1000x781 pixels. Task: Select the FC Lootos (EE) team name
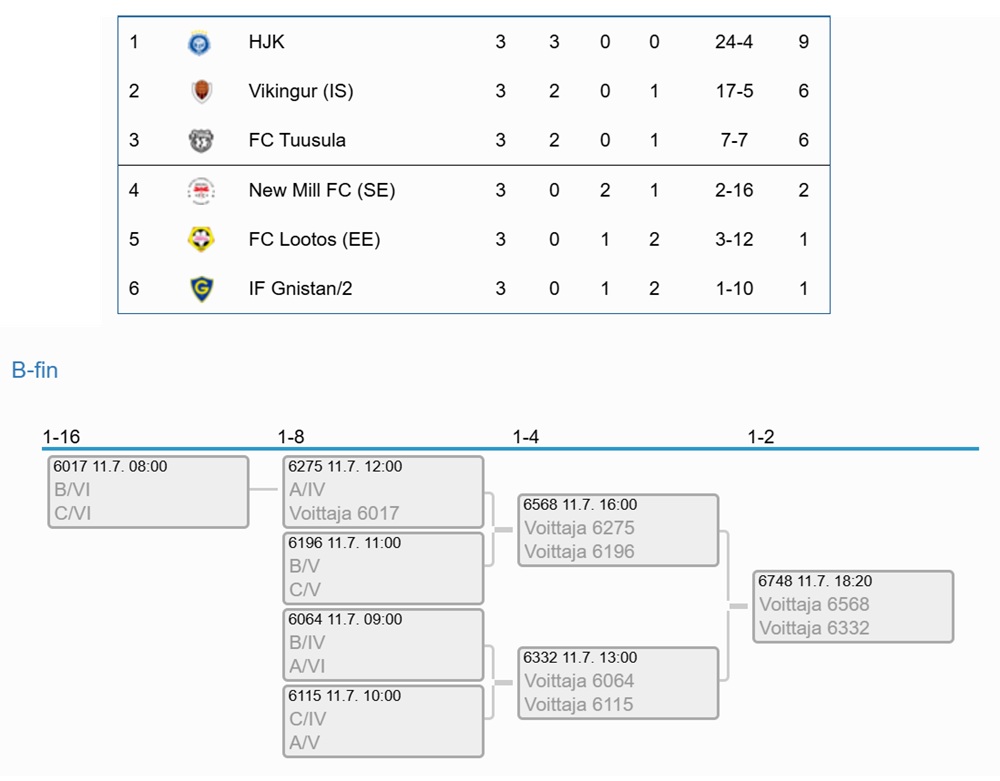(x=314, y=239)
